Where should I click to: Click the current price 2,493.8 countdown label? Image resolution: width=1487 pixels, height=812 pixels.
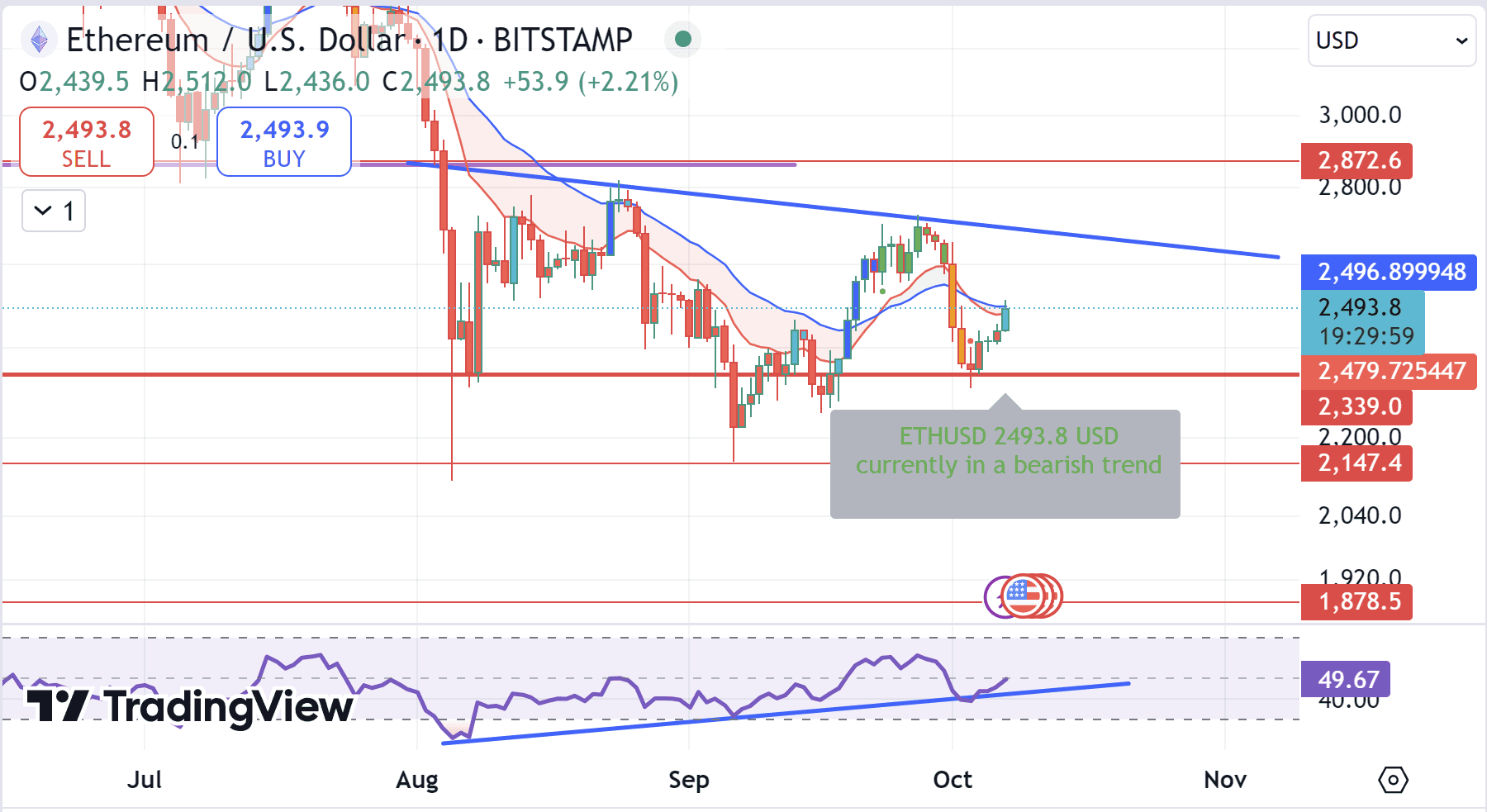(1363, 322)
